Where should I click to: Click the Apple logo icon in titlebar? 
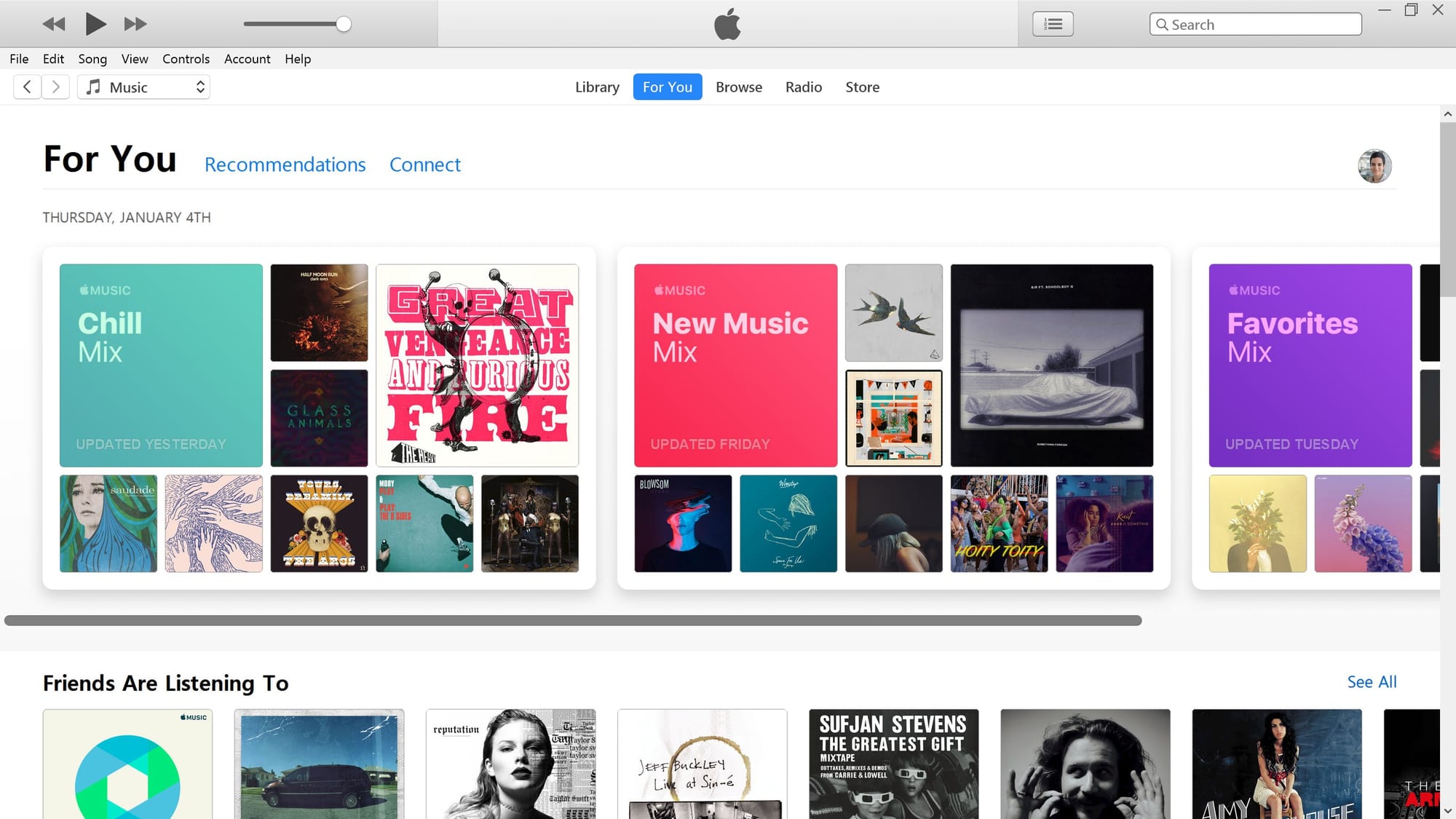click(x=728, y=24)
